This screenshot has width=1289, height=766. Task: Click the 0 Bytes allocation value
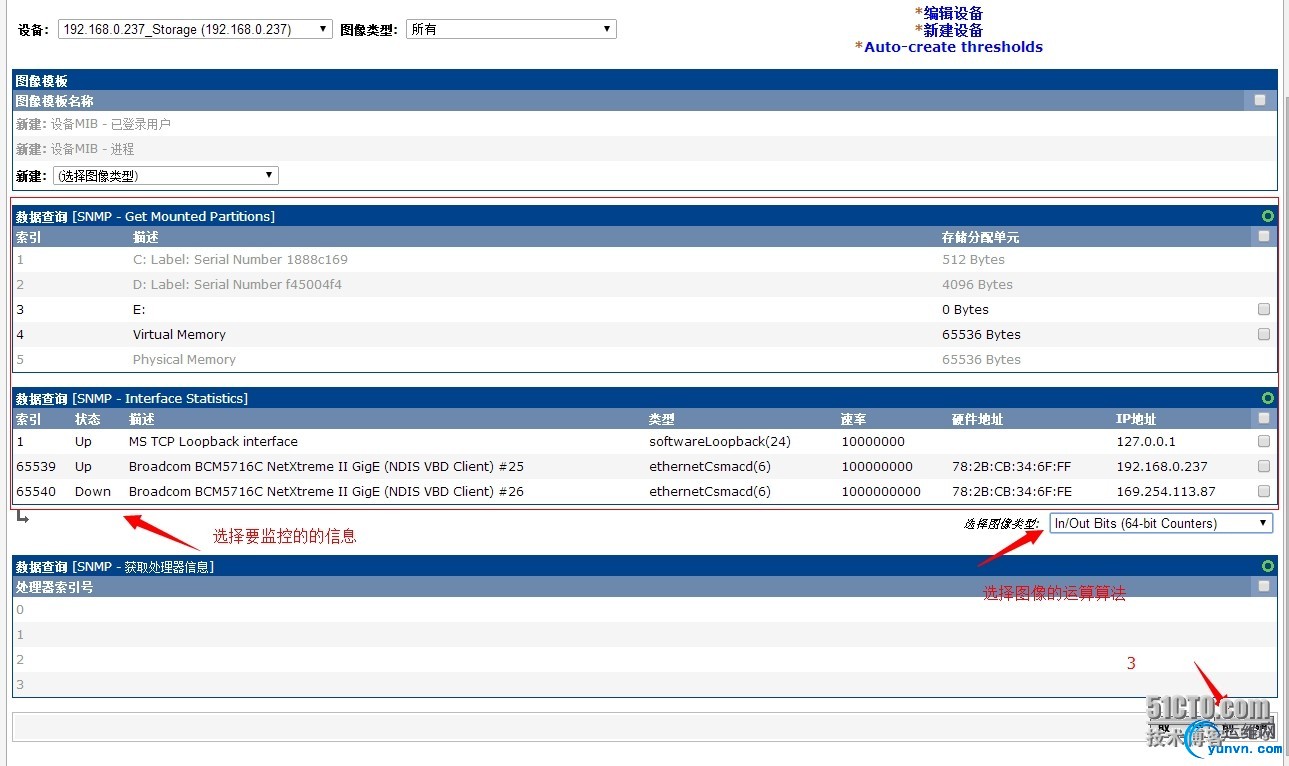point(965,309)
